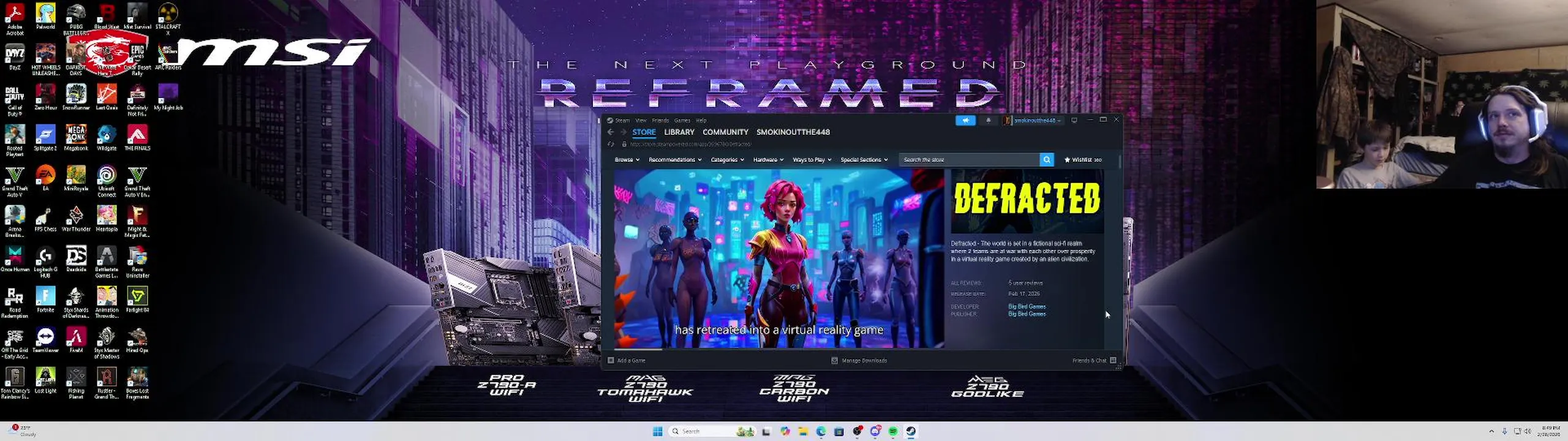1568x441 pixels.
Task: Open the STALCRAFT X desktop icon
Action: coord(168,19)
